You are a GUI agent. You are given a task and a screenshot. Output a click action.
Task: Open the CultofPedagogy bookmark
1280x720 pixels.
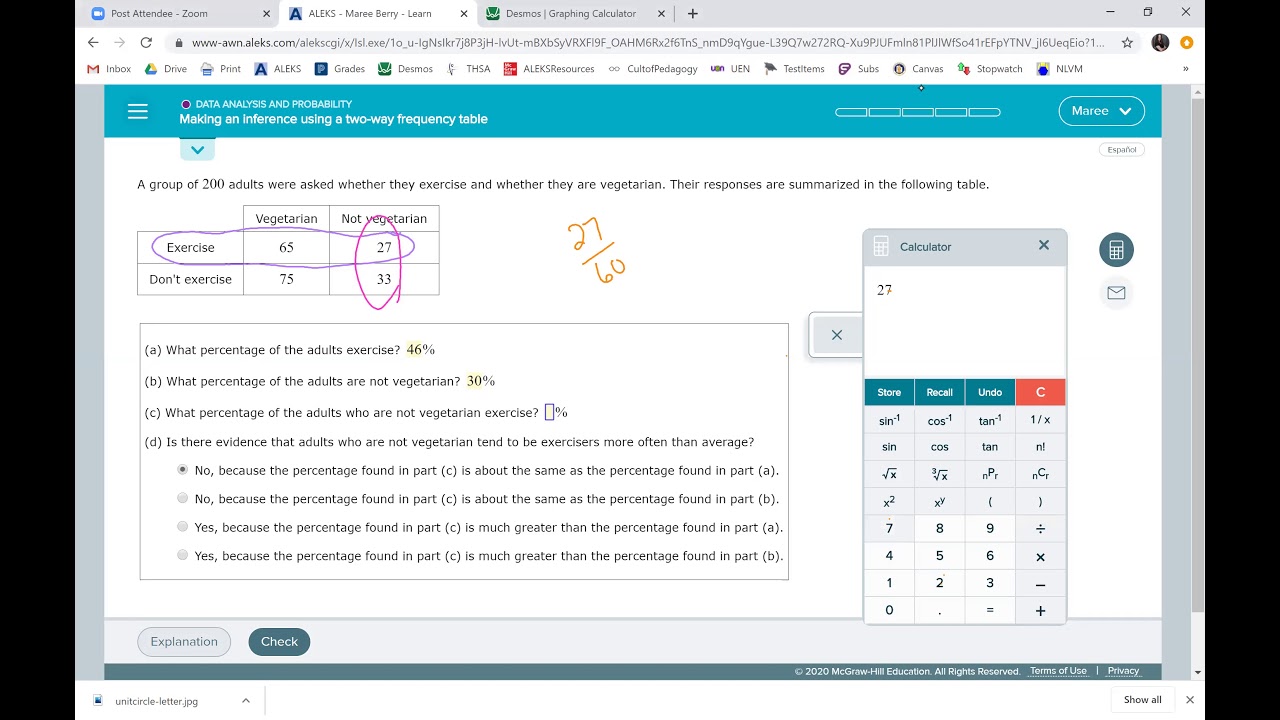652,69
